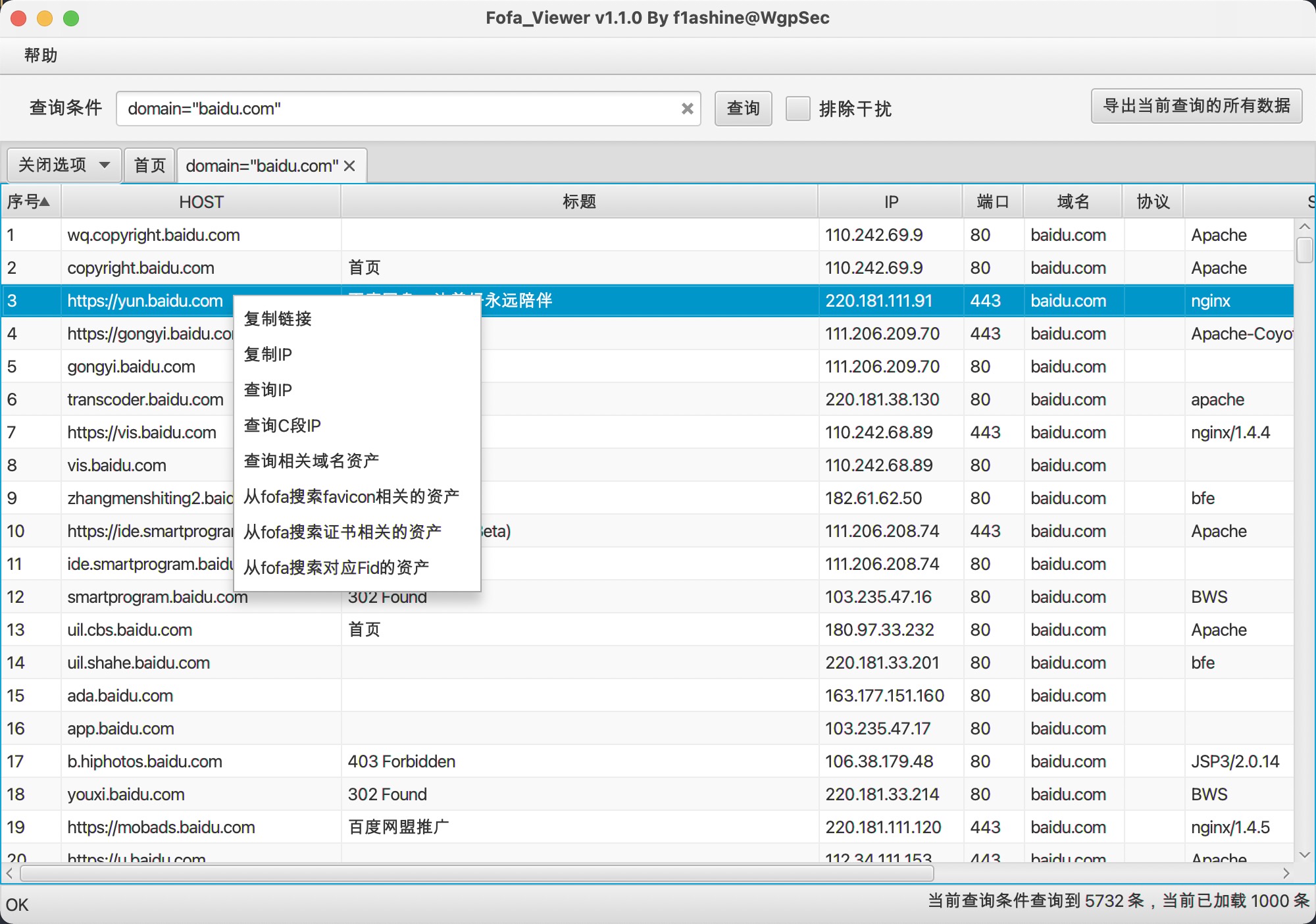Pick 从fofa搜索favicon相关的资产 menu entry
1316x924 pixels.
coord(351,497)
